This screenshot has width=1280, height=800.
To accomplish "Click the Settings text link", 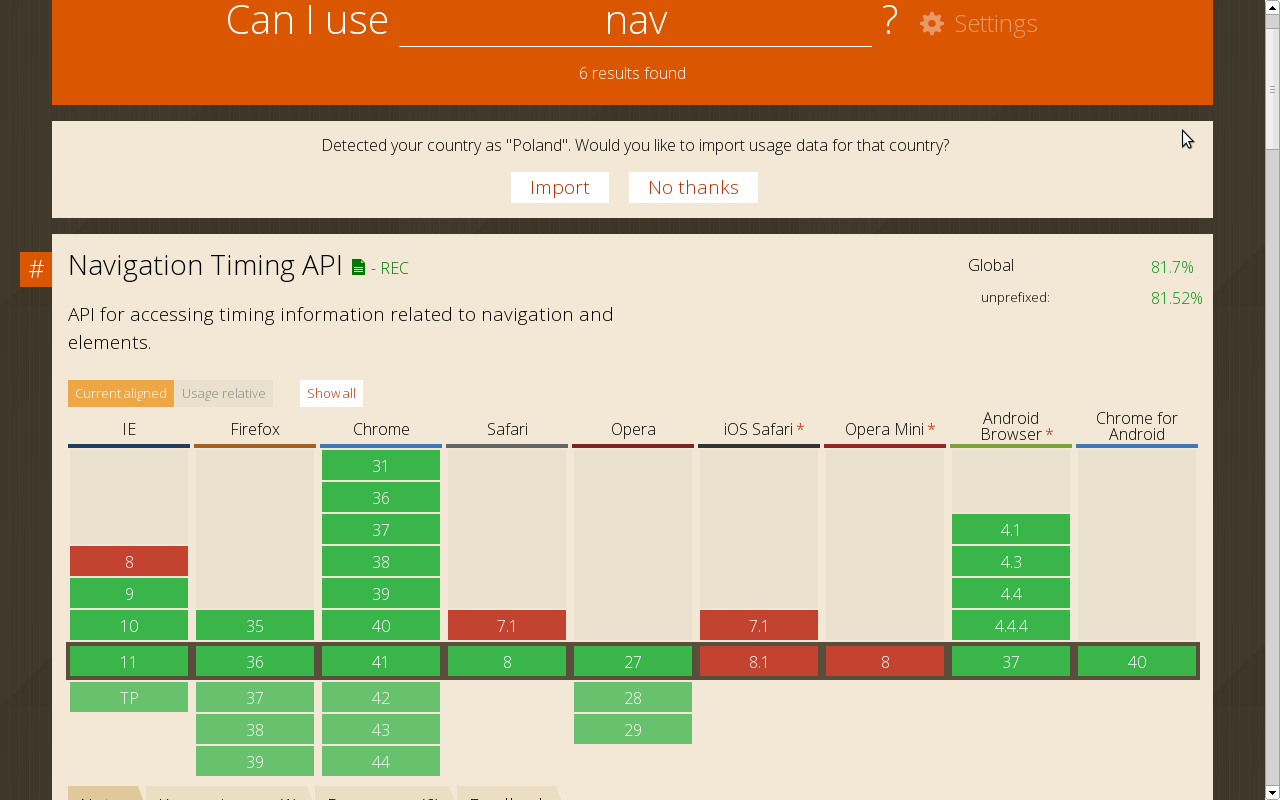I will [995, 23].
